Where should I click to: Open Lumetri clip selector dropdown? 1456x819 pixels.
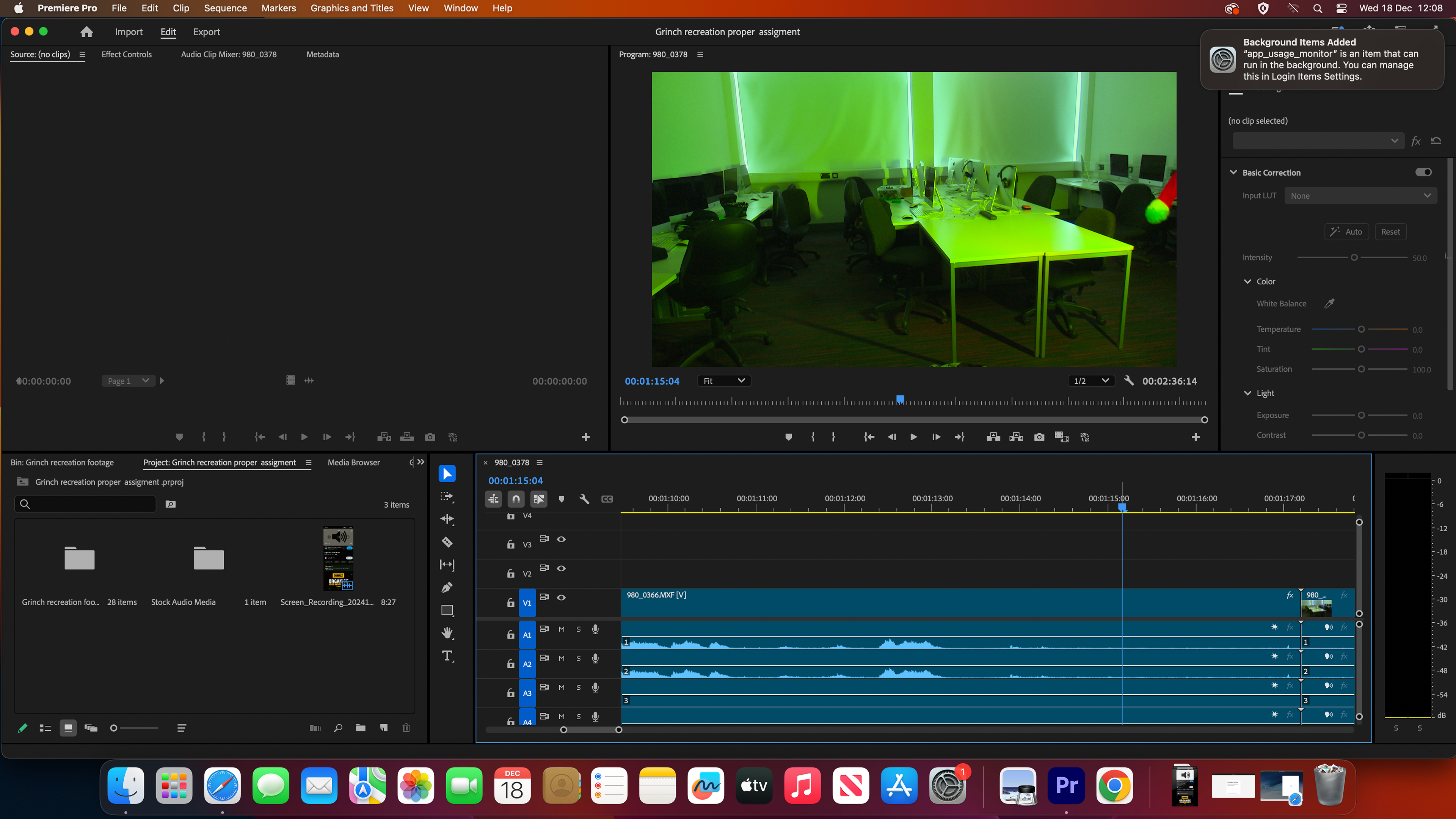tap(1318, 141)
